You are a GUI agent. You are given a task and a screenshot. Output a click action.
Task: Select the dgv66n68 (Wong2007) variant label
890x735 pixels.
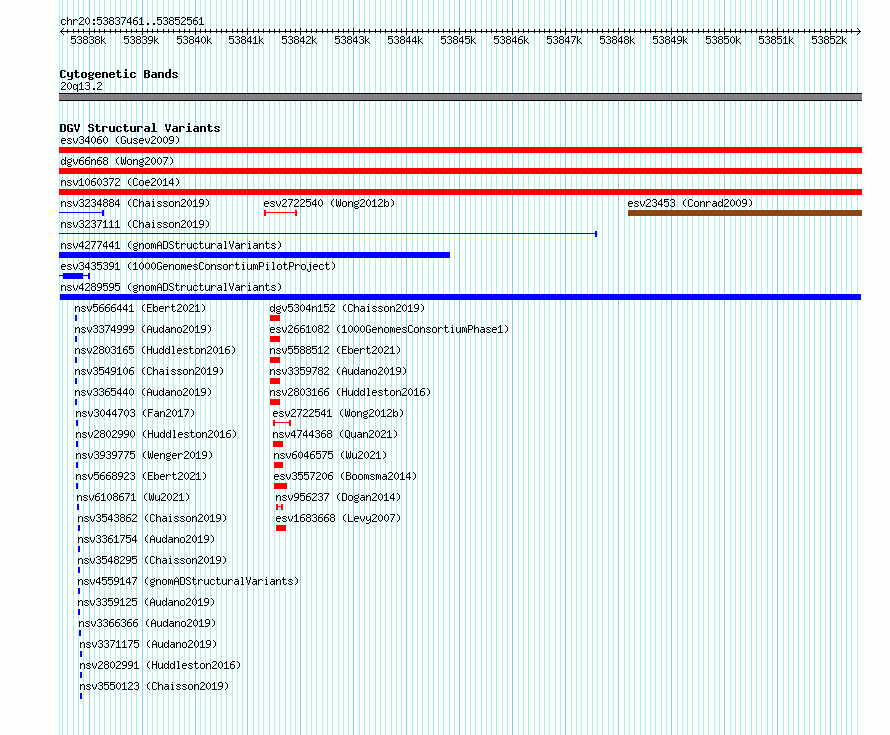[117, 161]
